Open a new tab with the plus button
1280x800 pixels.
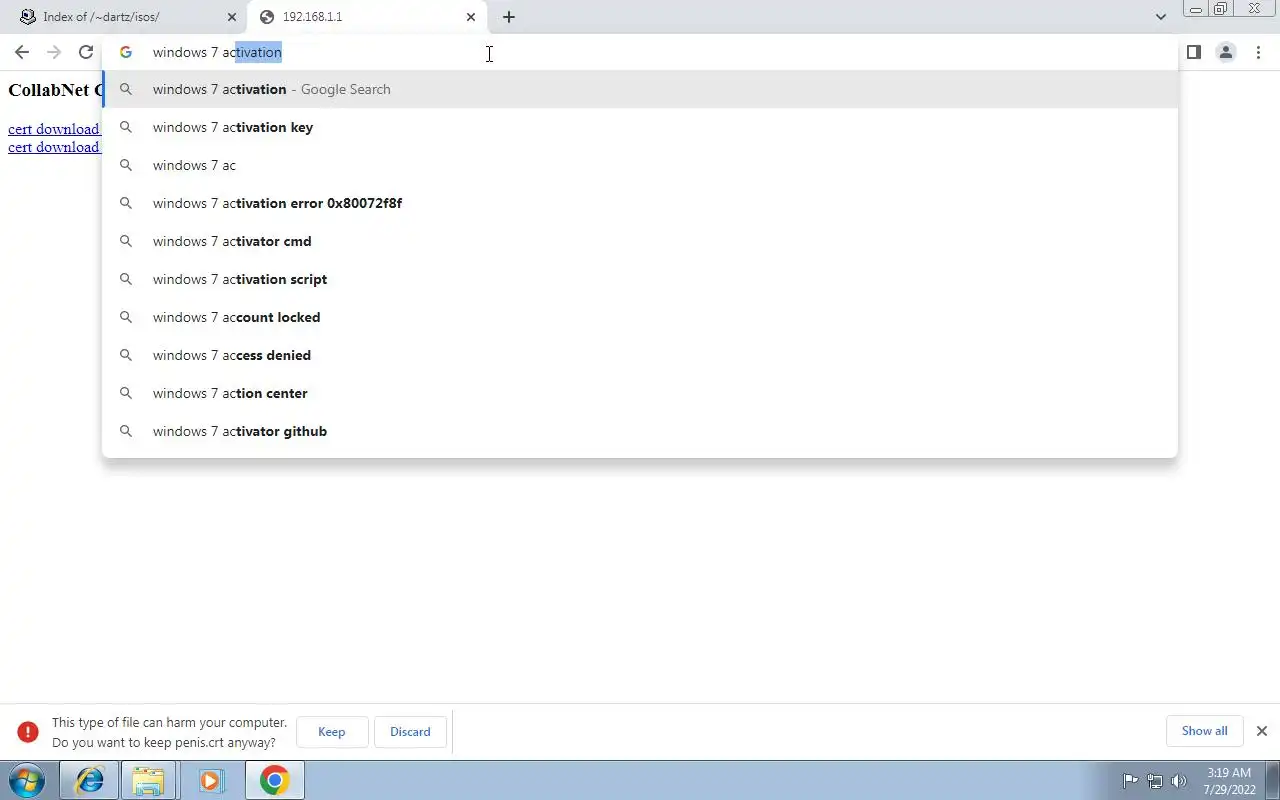coord(509,17)
